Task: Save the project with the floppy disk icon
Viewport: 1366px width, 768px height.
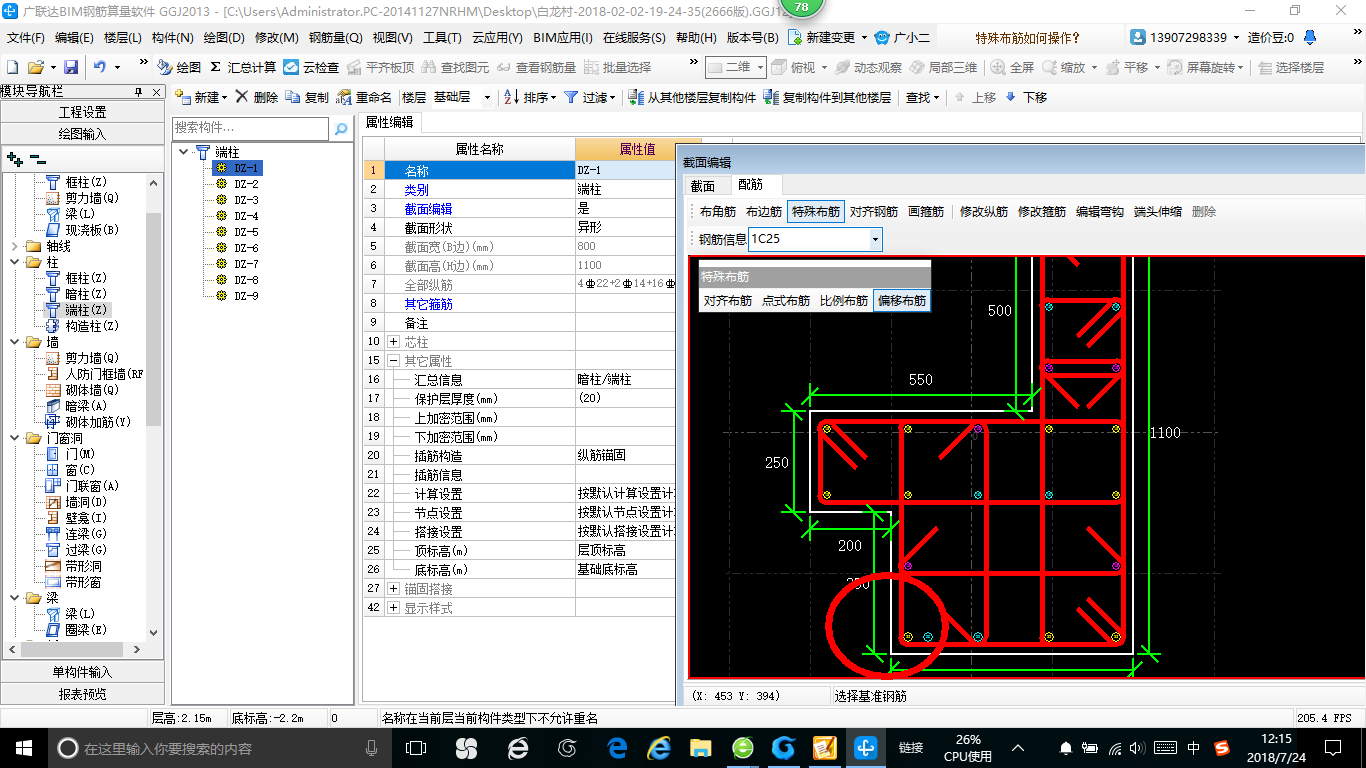Action: (71, 67)
